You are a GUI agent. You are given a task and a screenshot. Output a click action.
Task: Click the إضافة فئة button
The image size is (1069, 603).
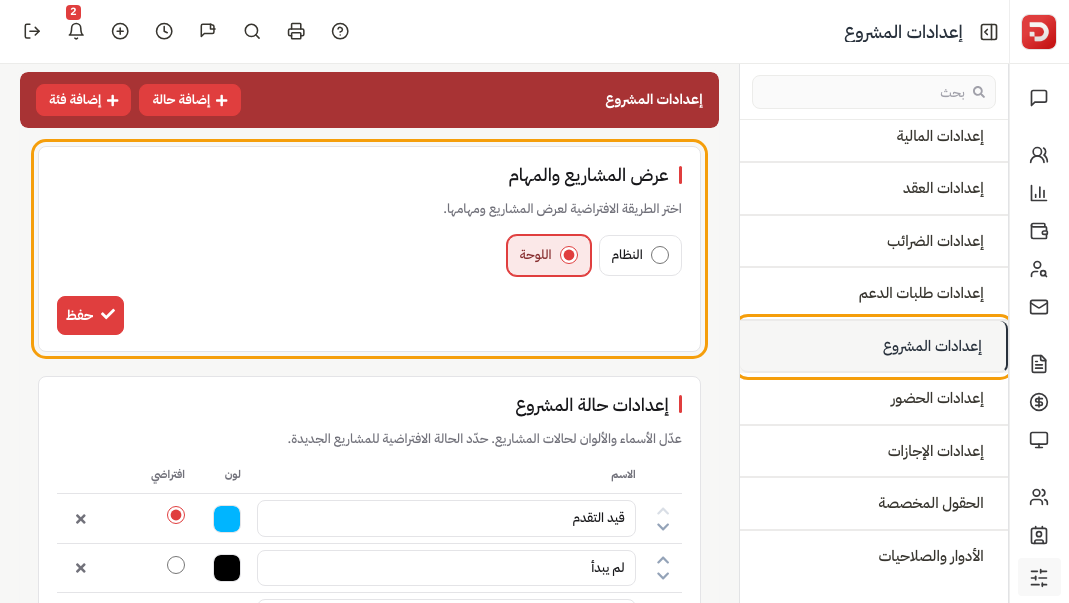coord(83,100)
